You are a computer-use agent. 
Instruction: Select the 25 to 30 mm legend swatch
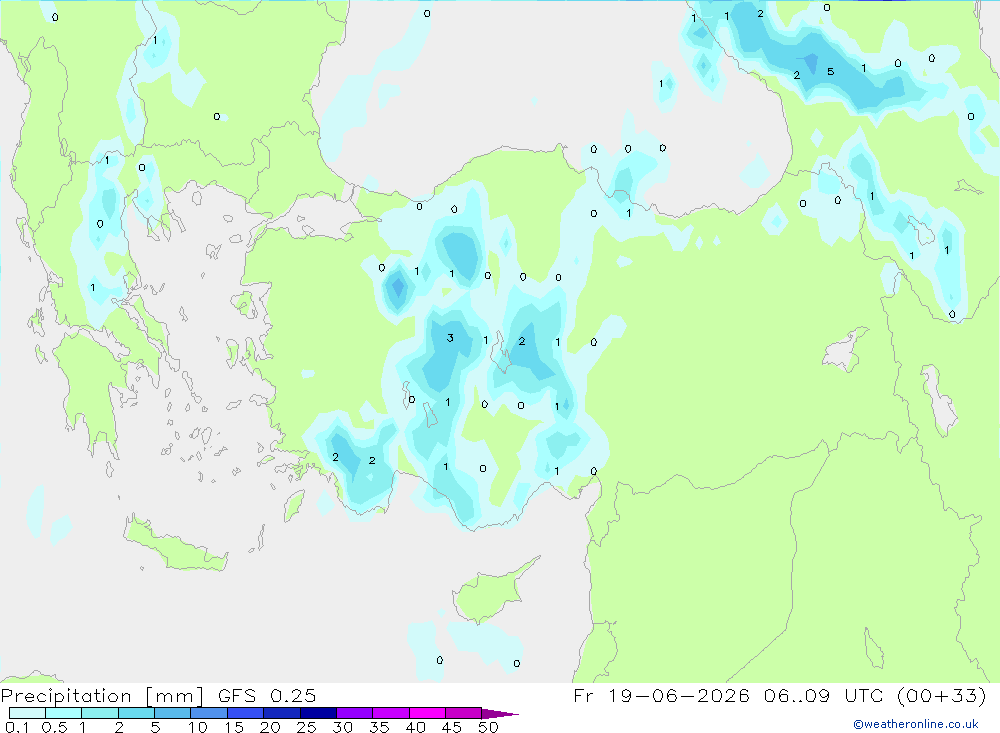pos(318,713)
